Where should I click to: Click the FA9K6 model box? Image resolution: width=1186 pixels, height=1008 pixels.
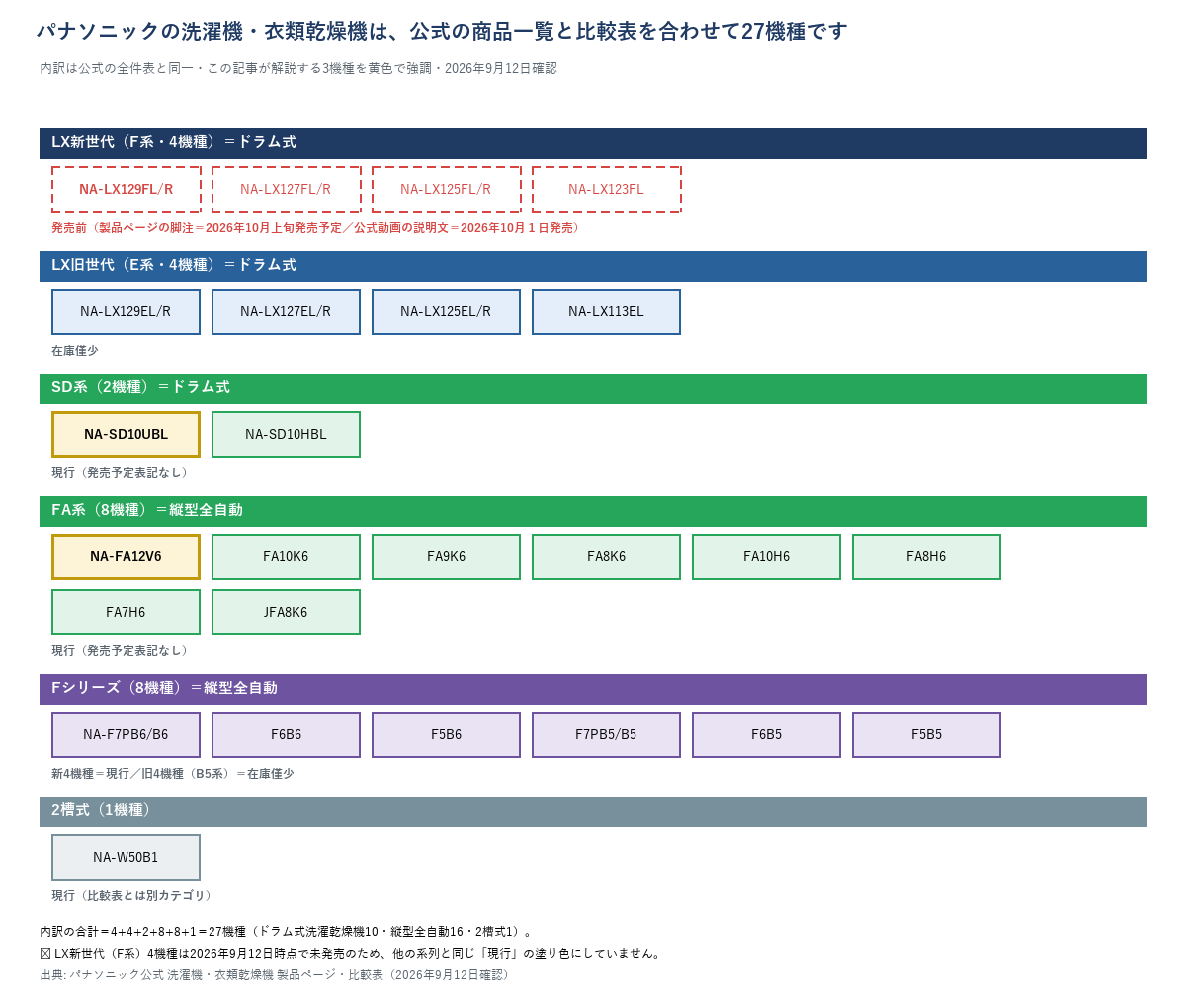pos(447,557)
